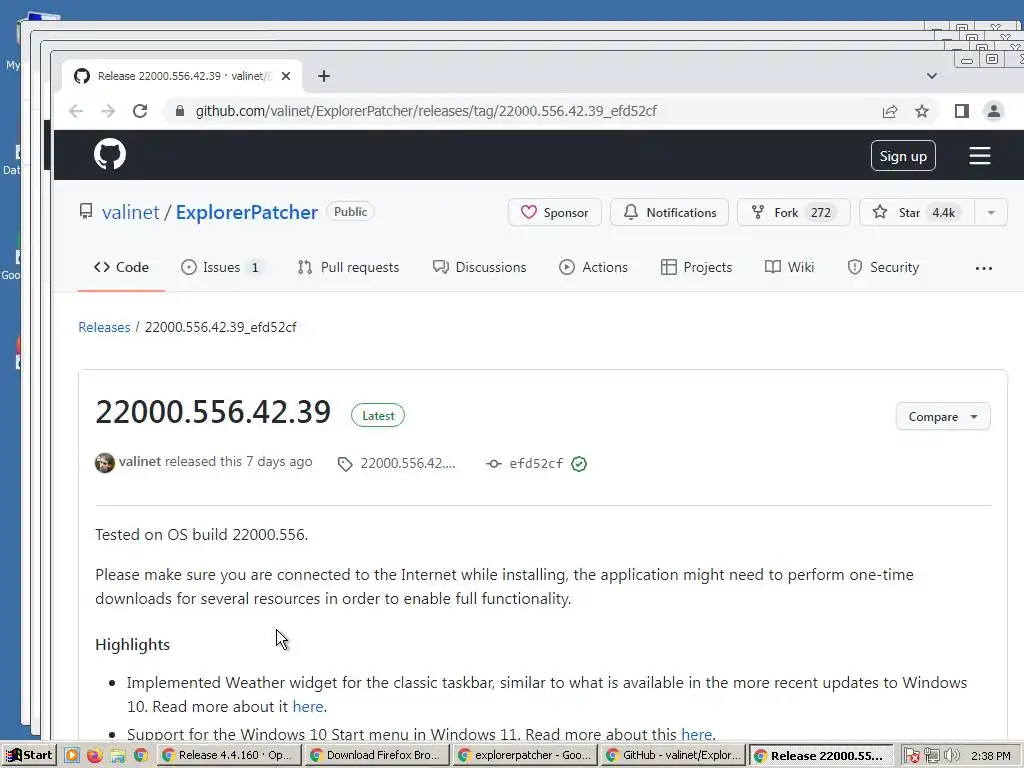1024x768 pixels.
Task: Click the network tray icon
Action: 931,756
